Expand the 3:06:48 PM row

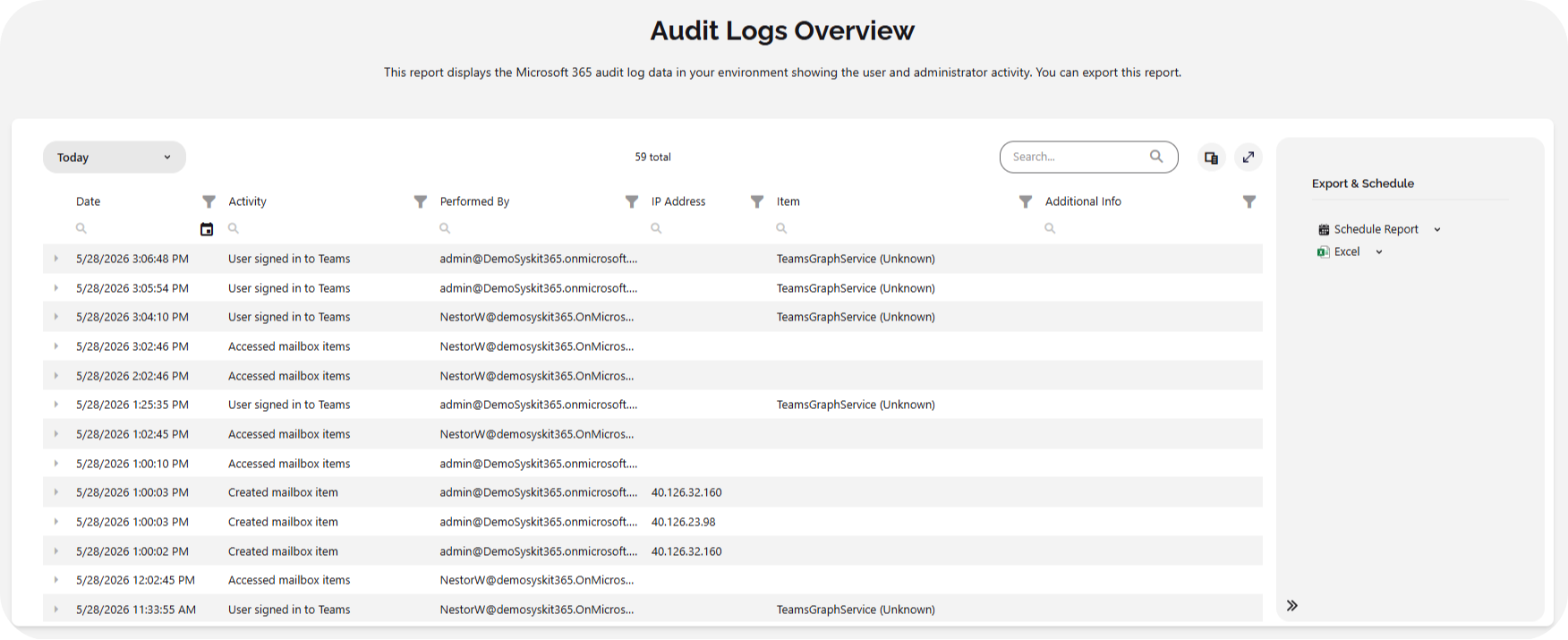point(55,259)
